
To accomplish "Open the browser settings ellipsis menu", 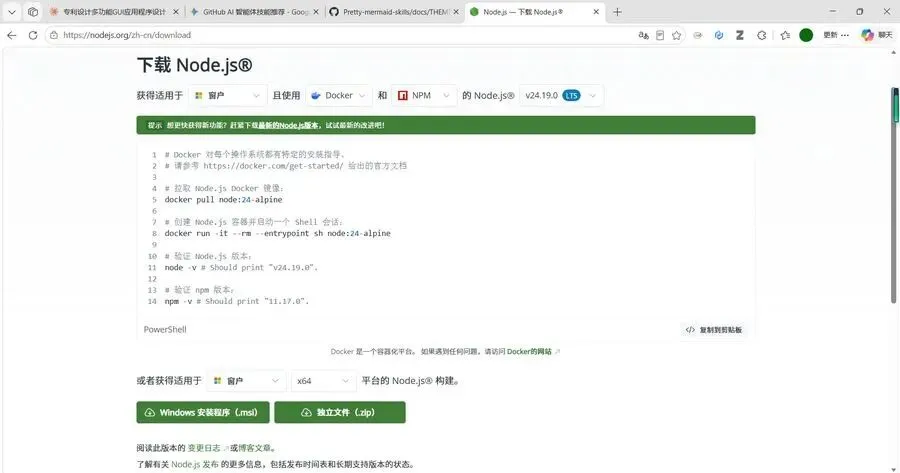I will pos(845,35).
